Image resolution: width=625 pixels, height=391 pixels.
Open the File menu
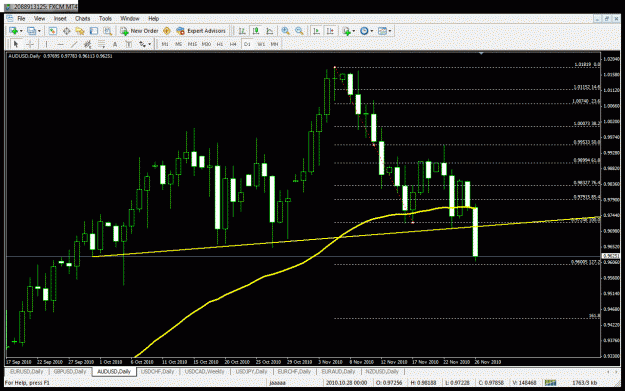point(21,18)
